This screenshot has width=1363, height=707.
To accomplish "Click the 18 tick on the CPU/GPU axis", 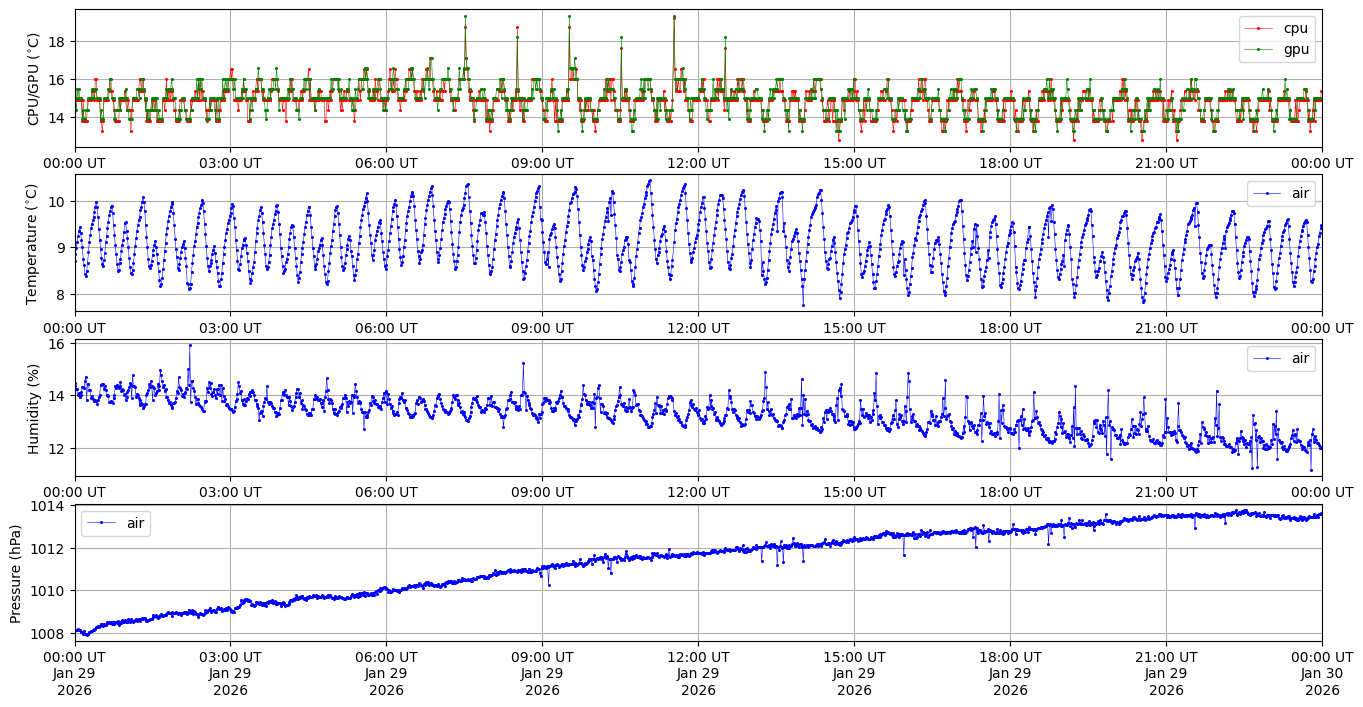I will (x=58, y=41).
